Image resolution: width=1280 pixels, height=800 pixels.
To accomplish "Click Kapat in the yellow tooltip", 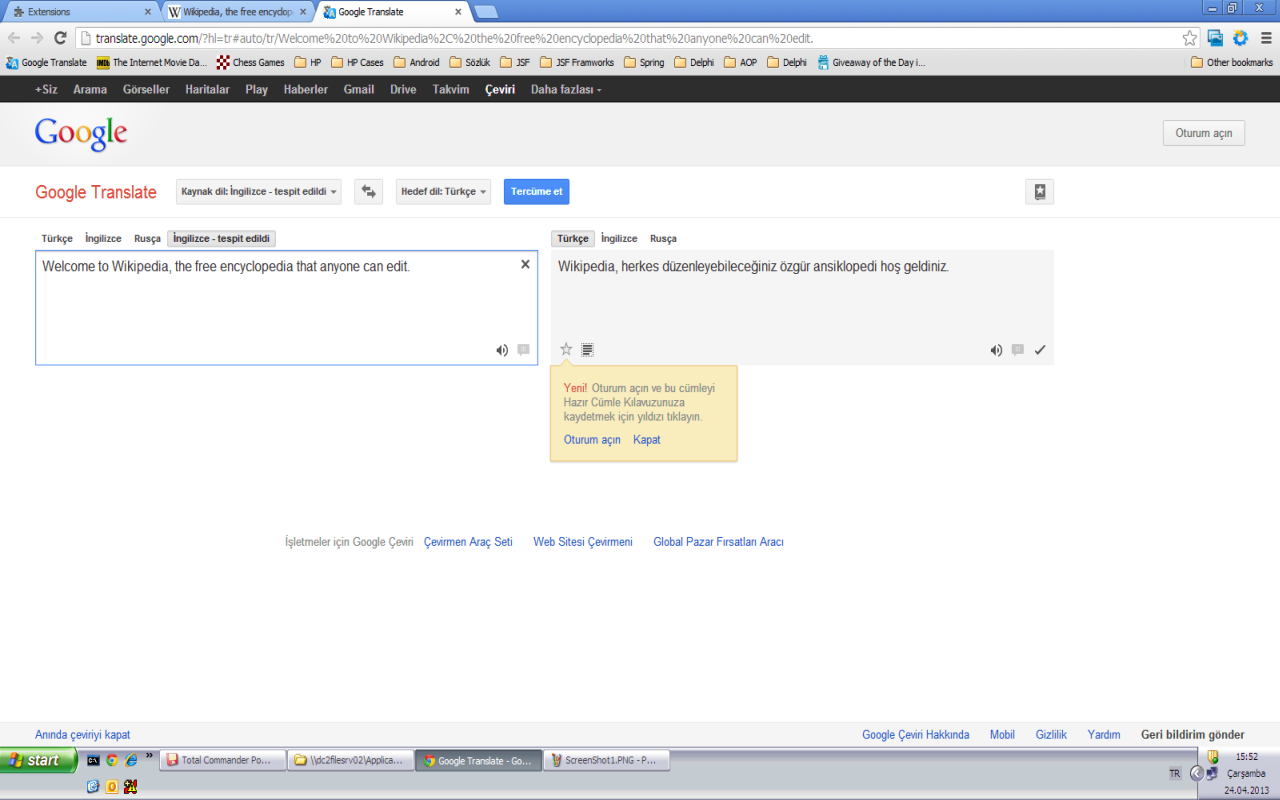I will [647, 439].
